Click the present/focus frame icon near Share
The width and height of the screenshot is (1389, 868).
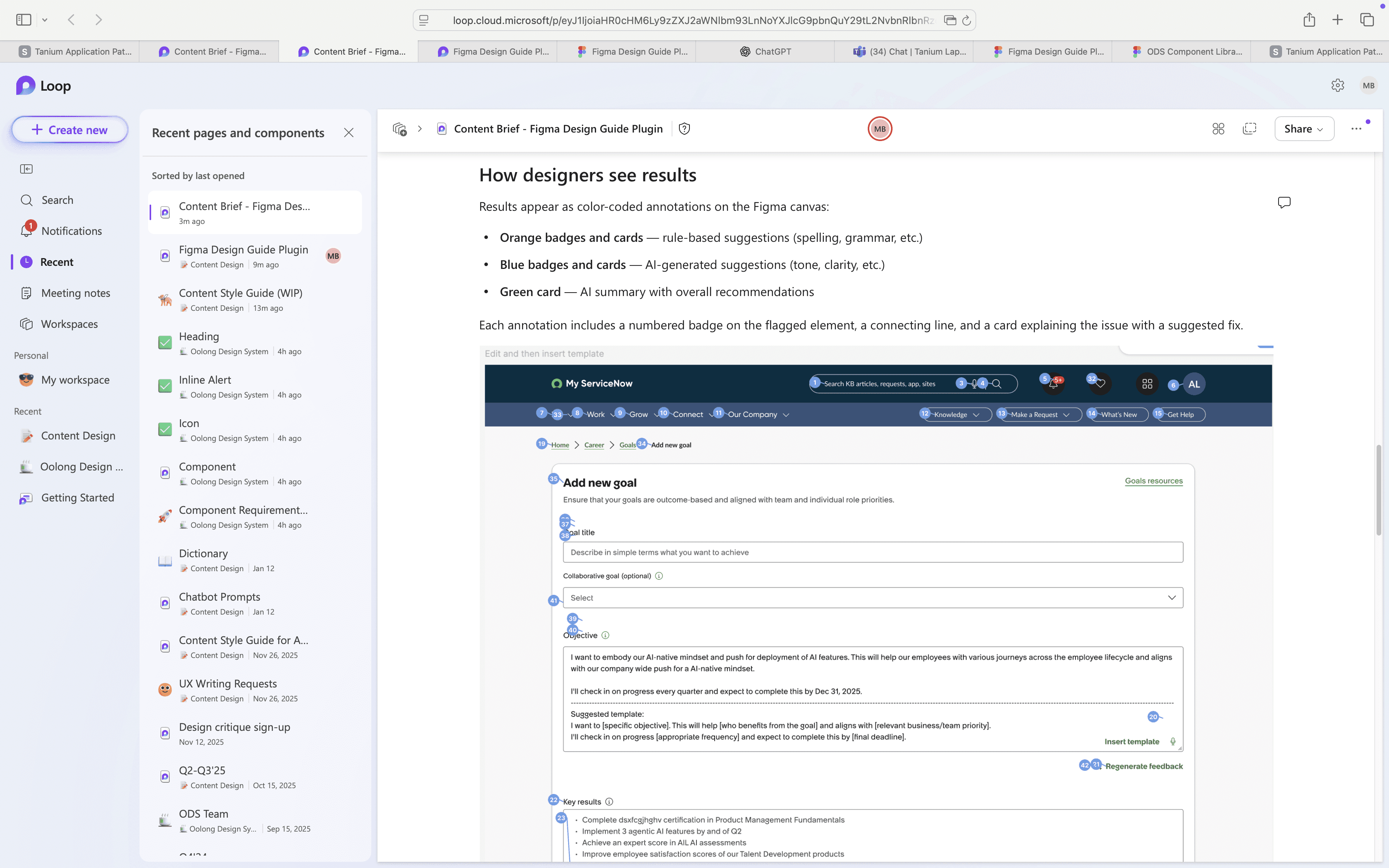pyautogui.click(x=1249, y=129)
